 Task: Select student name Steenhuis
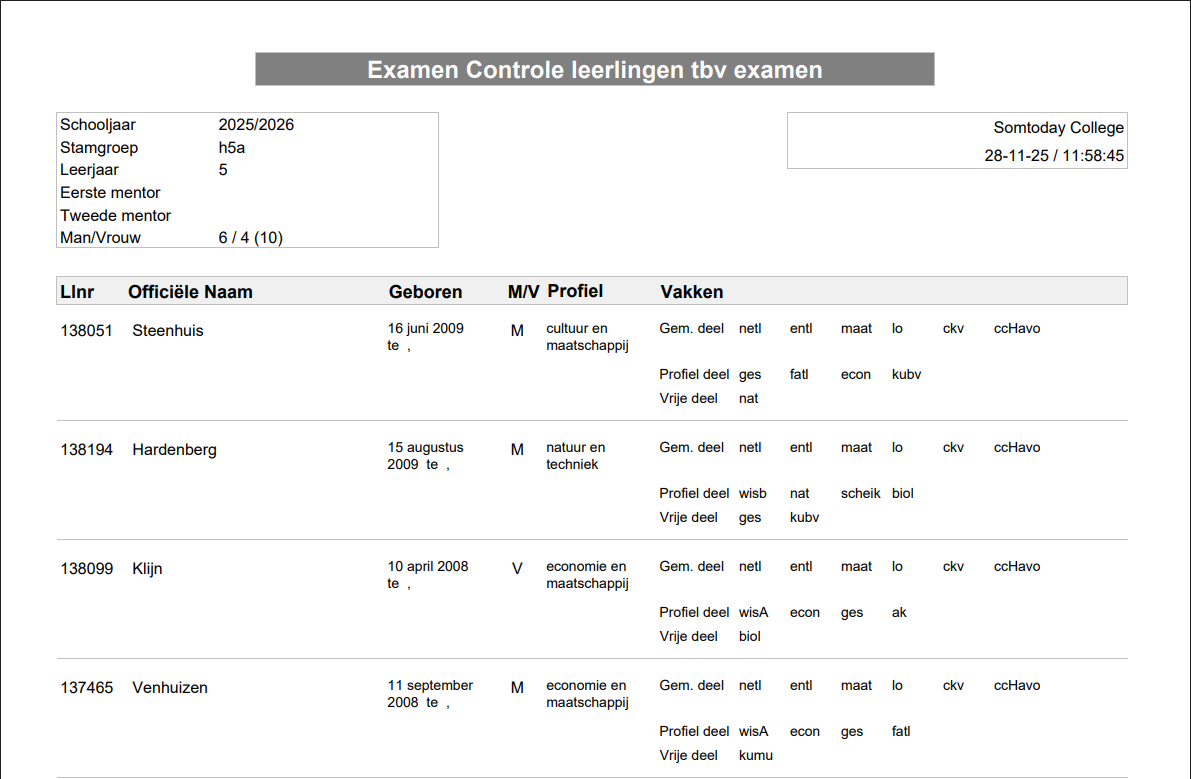[167, 331]
